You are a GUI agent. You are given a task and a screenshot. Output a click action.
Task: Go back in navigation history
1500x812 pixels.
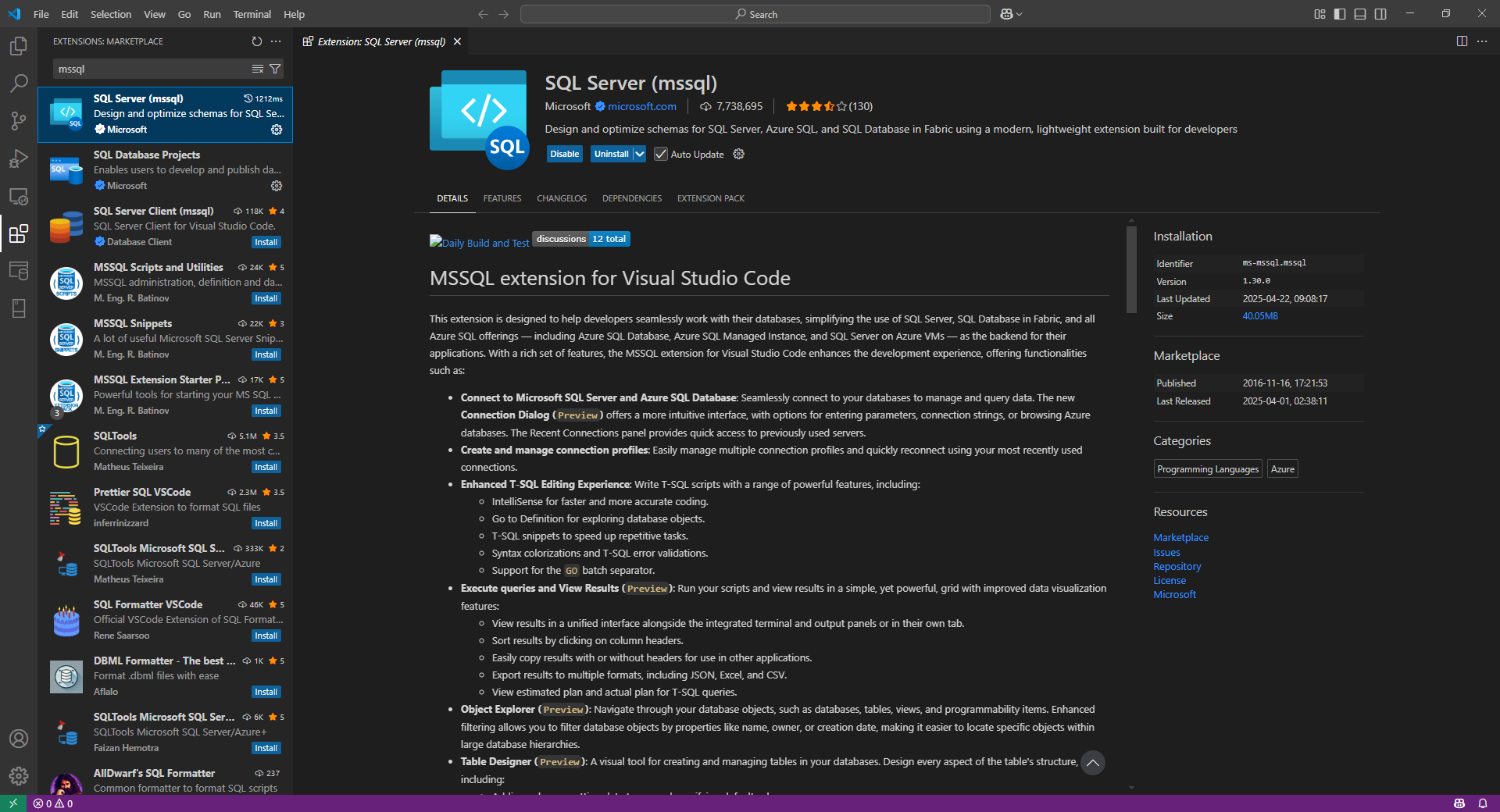coord(483,14)
